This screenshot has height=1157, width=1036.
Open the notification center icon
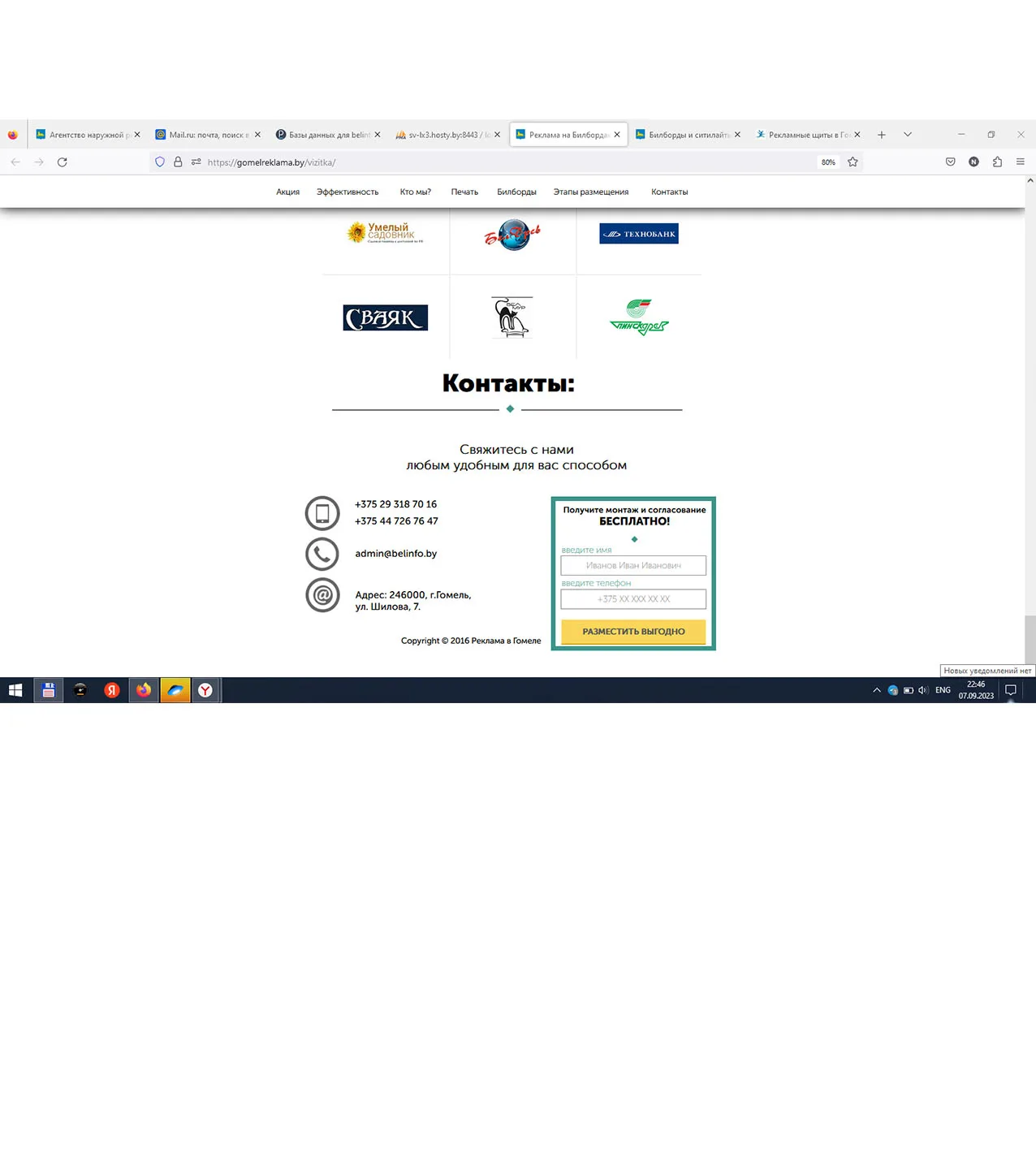pyautogui.click(x=1011, y=690)
